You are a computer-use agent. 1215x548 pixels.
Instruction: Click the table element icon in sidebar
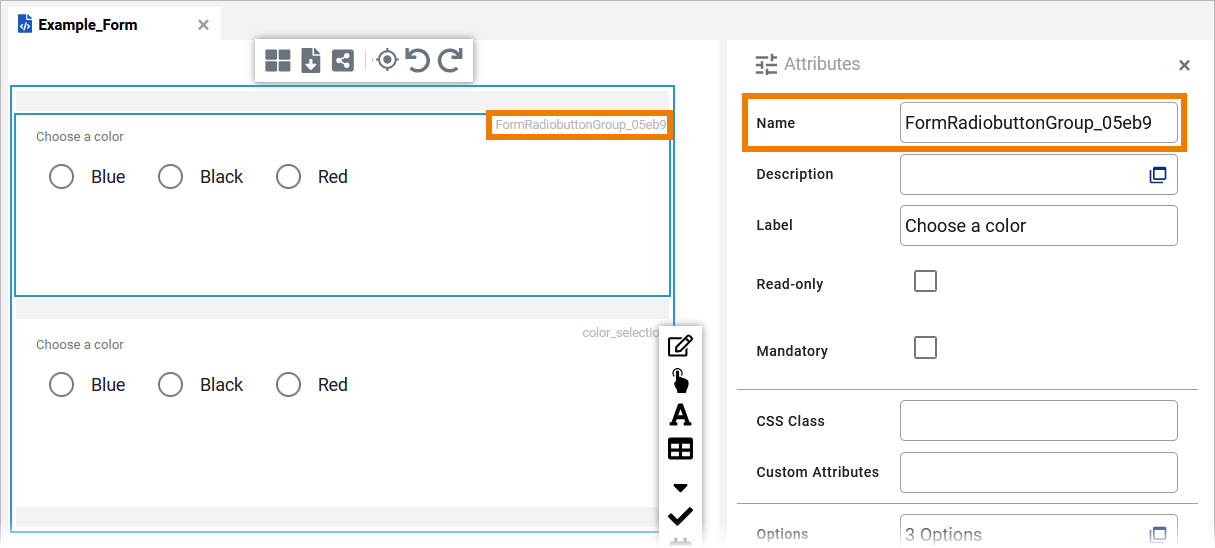(x=680, y=449)
